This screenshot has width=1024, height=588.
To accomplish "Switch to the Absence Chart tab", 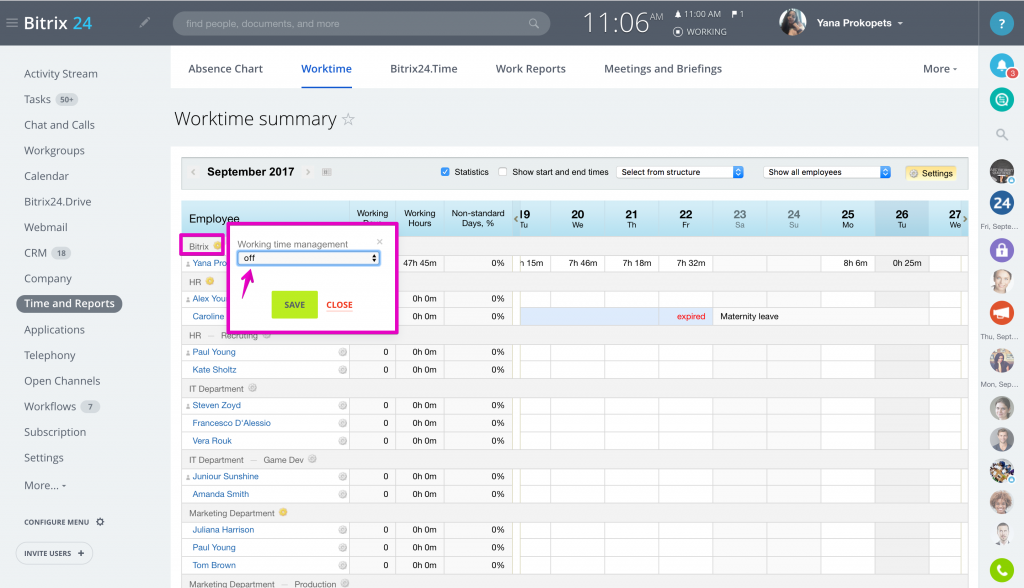I will pos(225,69).
